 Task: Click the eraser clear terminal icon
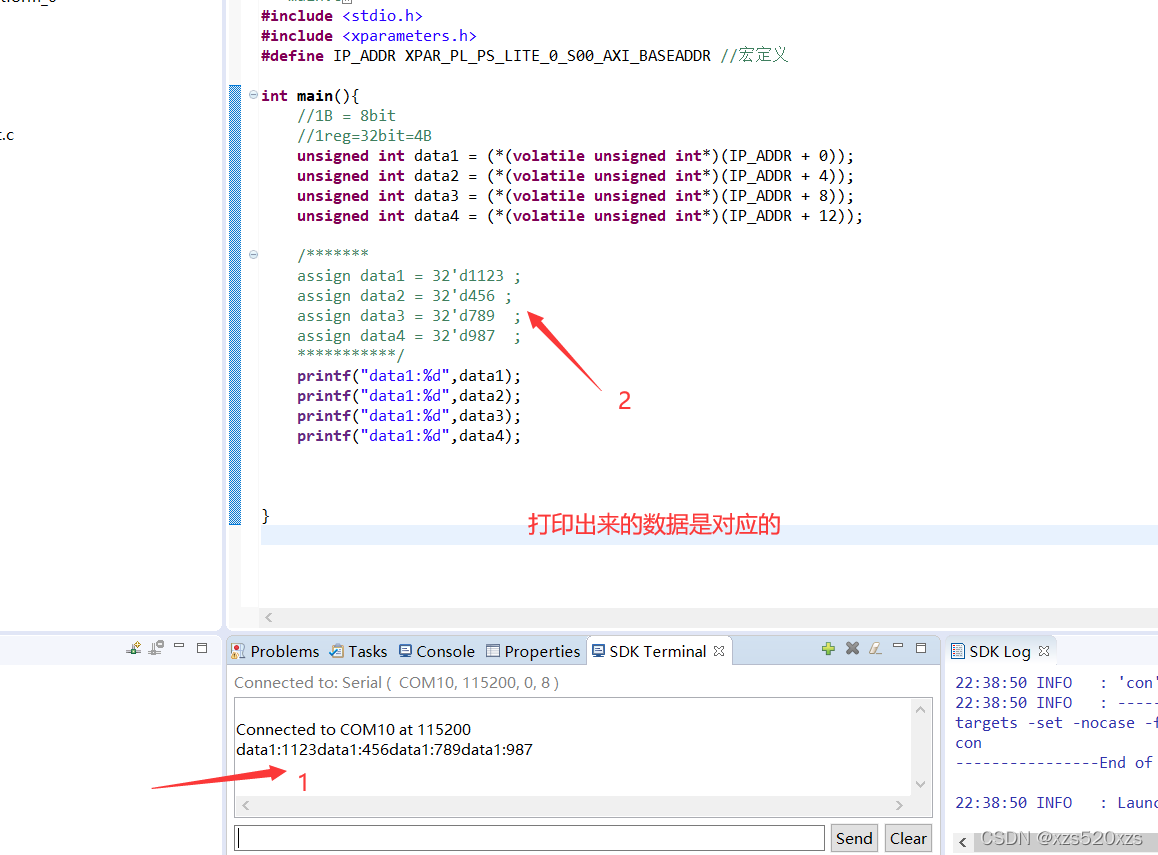(x=875, y=648)
